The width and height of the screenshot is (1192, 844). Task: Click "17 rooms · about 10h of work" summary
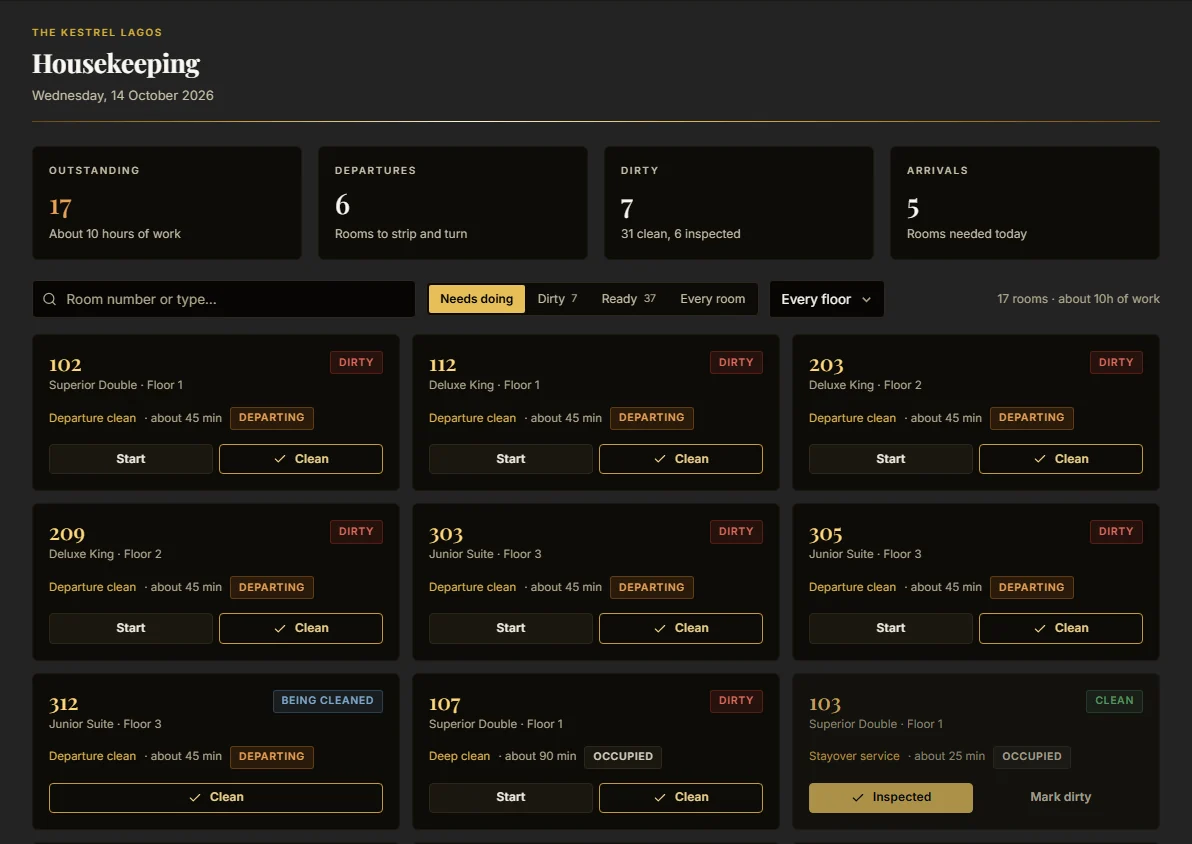[1078, 300]
